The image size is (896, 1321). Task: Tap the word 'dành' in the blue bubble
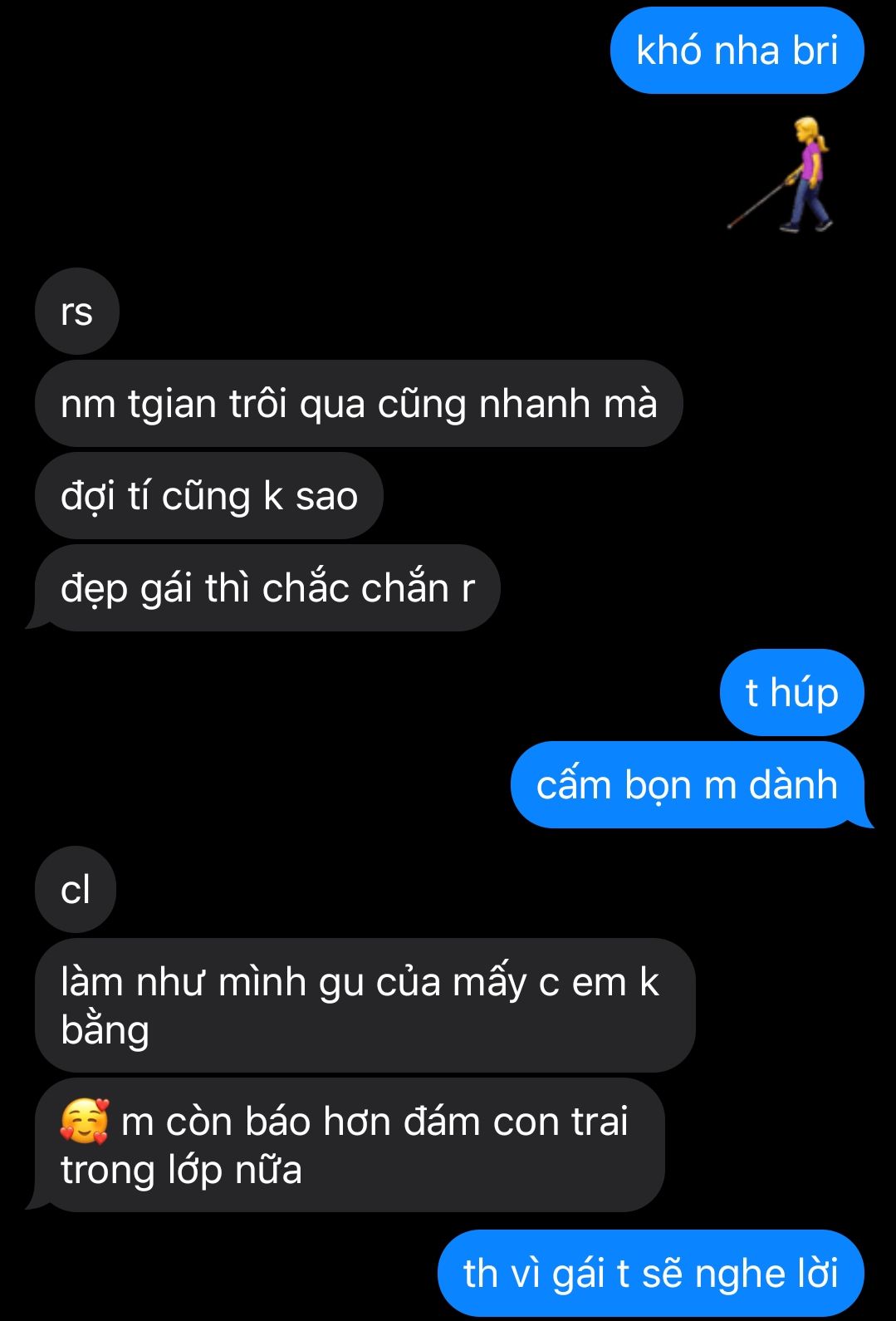point(793,785)
